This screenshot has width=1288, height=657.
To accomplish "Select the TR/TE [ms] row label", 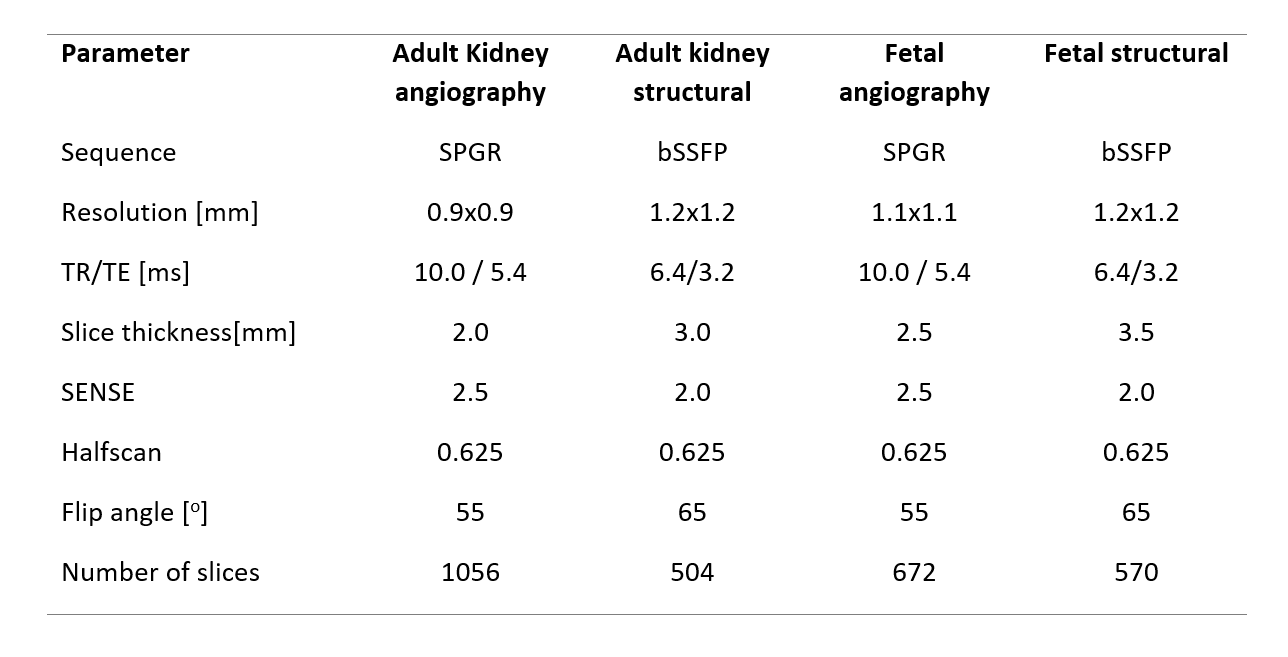I will coord(125,273).
